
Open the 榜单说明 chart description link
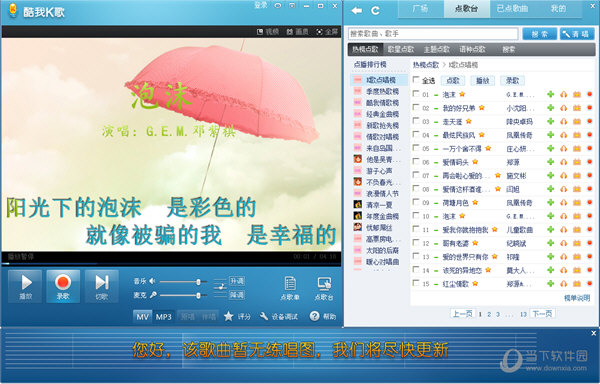(x=577, y=298)
